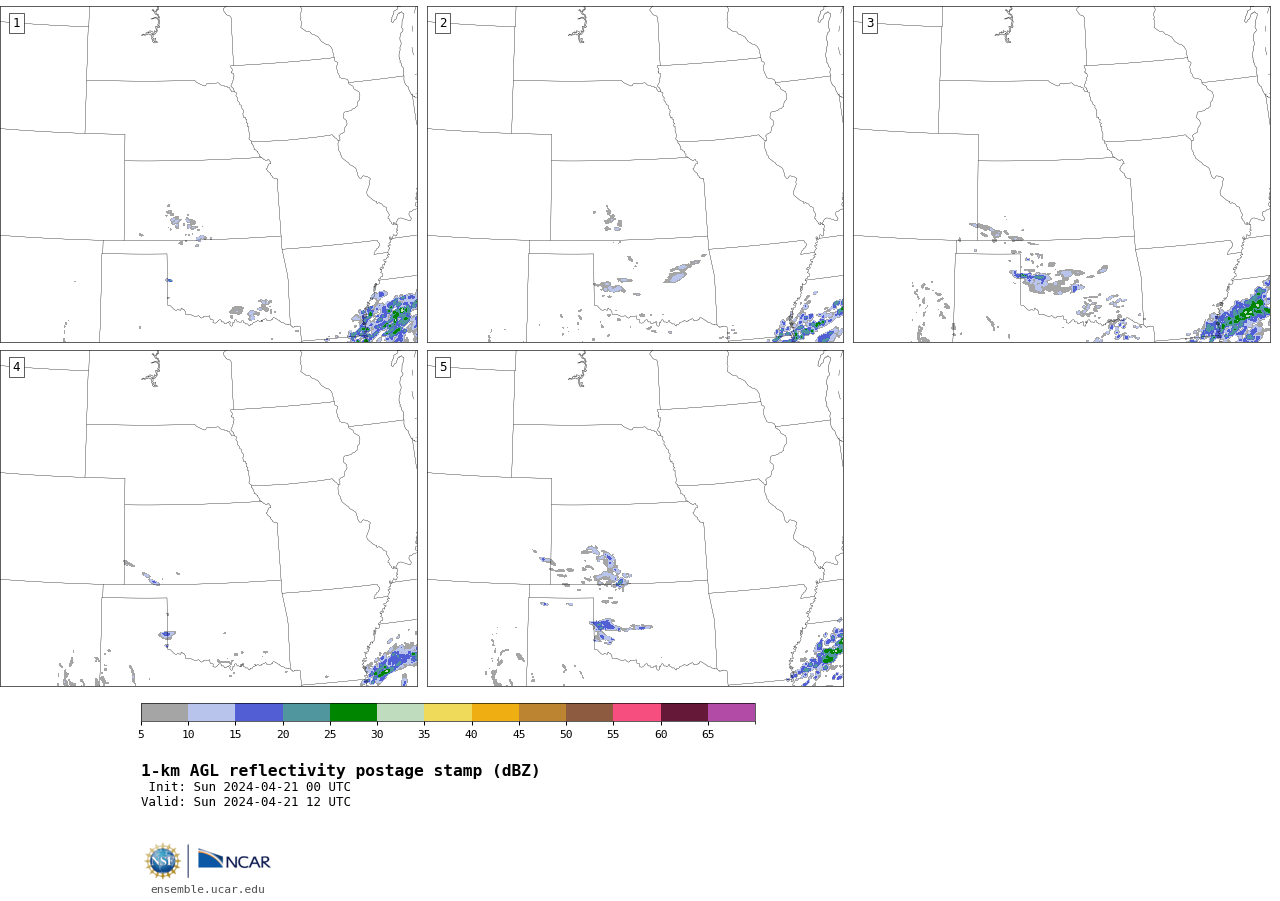Image resolution: width=1280 pixels, height=901 pixels.
Task: Click the panel number 2 label
Action: [x=443, y=23]
